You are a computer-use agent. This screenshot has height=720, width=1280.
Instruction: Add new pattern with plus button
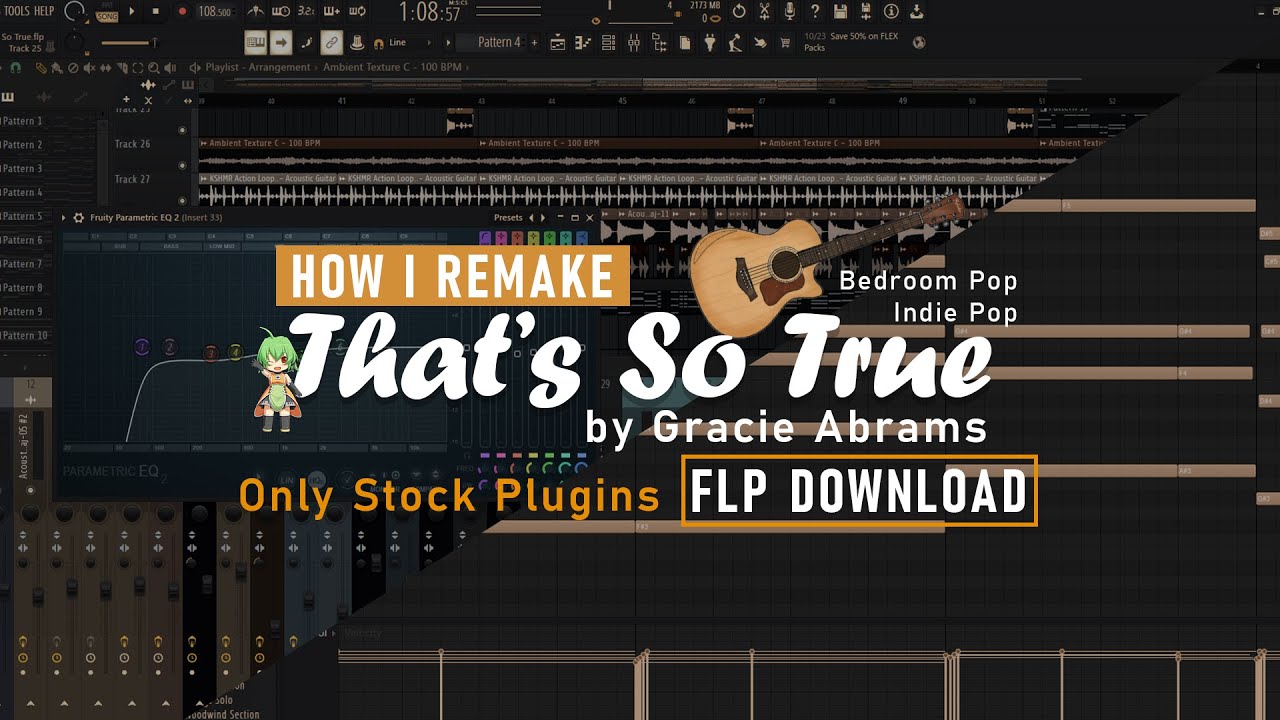(534, 43)
